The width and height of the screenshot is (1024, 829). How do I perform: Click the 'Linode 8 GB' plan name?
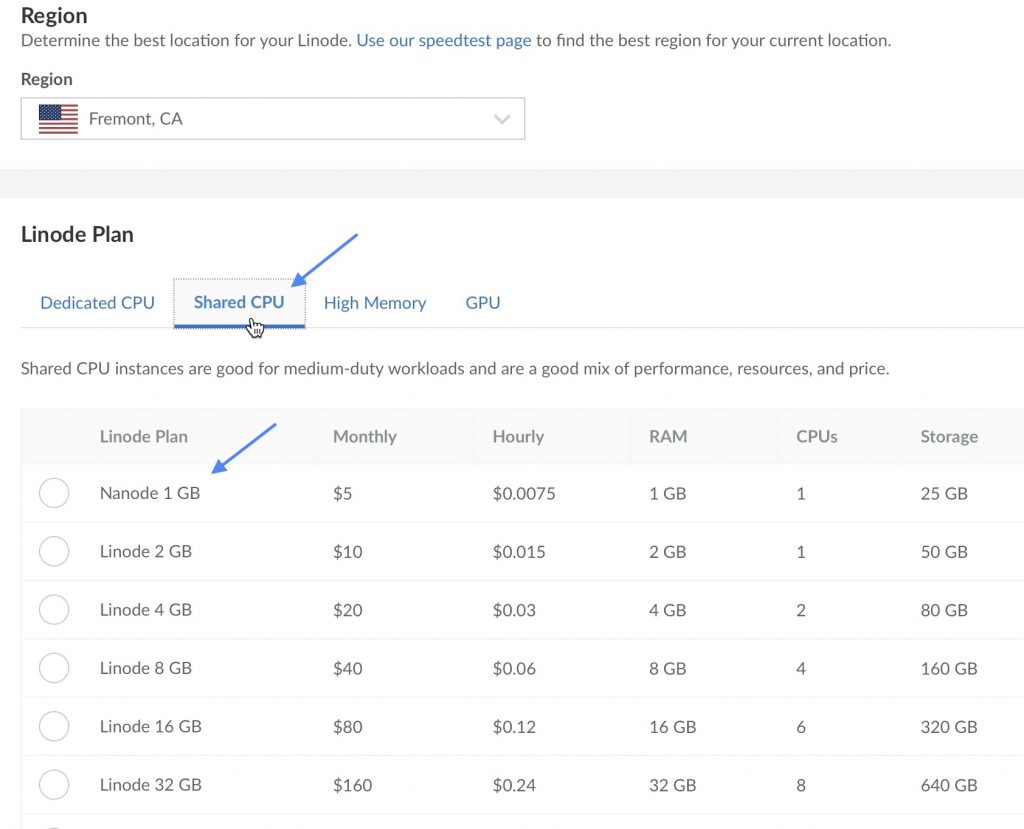click(146, 668)
